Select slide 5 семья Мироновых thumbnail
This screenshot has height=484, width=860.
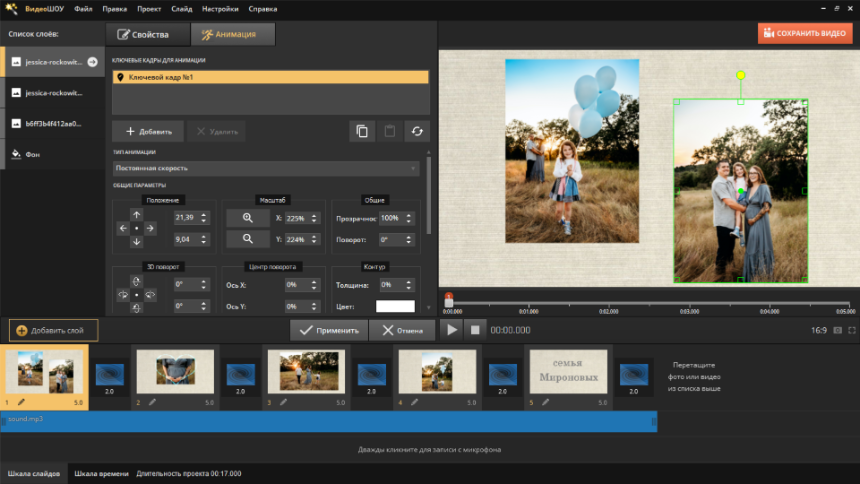pos(568,372)
